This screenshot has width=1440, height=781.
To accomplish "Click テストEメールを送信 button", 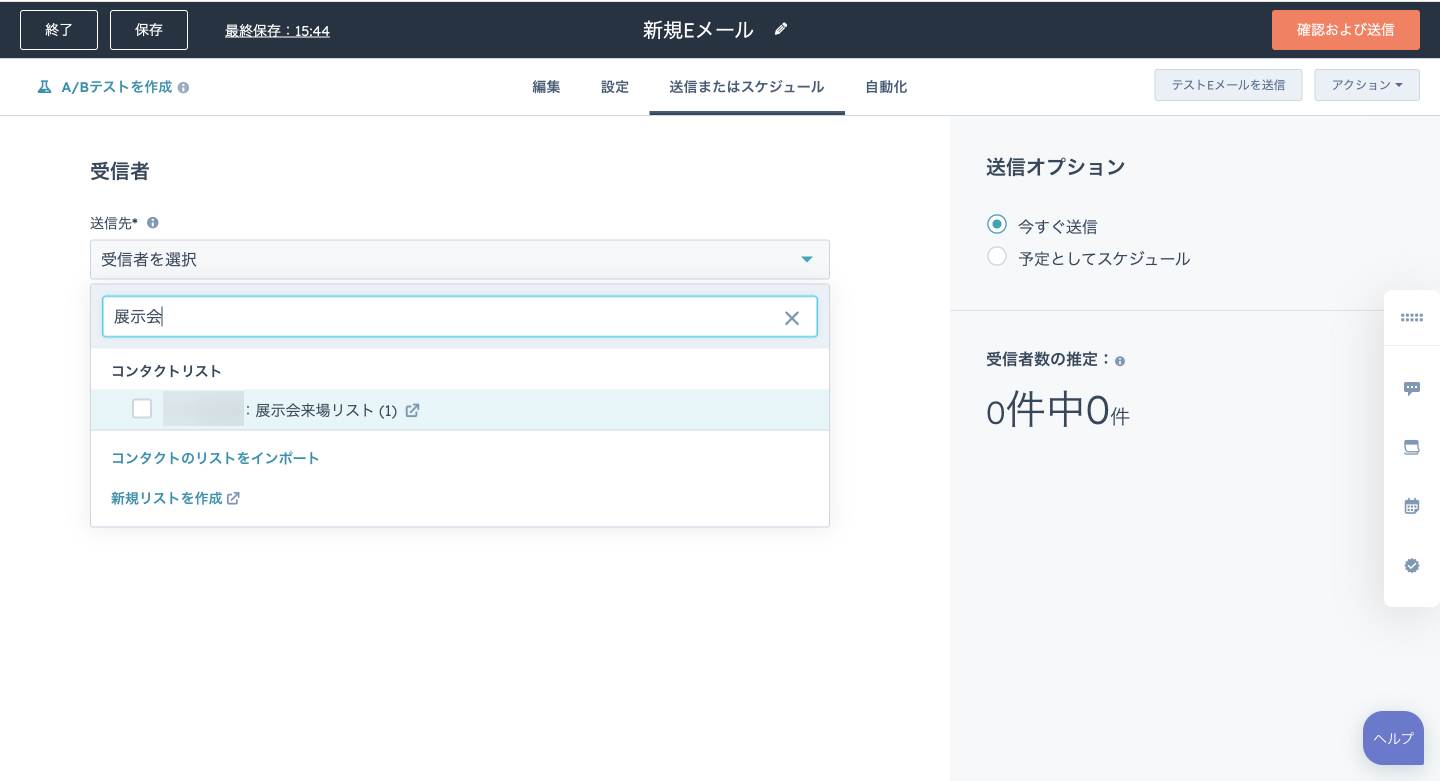I will pos(1228,85).
